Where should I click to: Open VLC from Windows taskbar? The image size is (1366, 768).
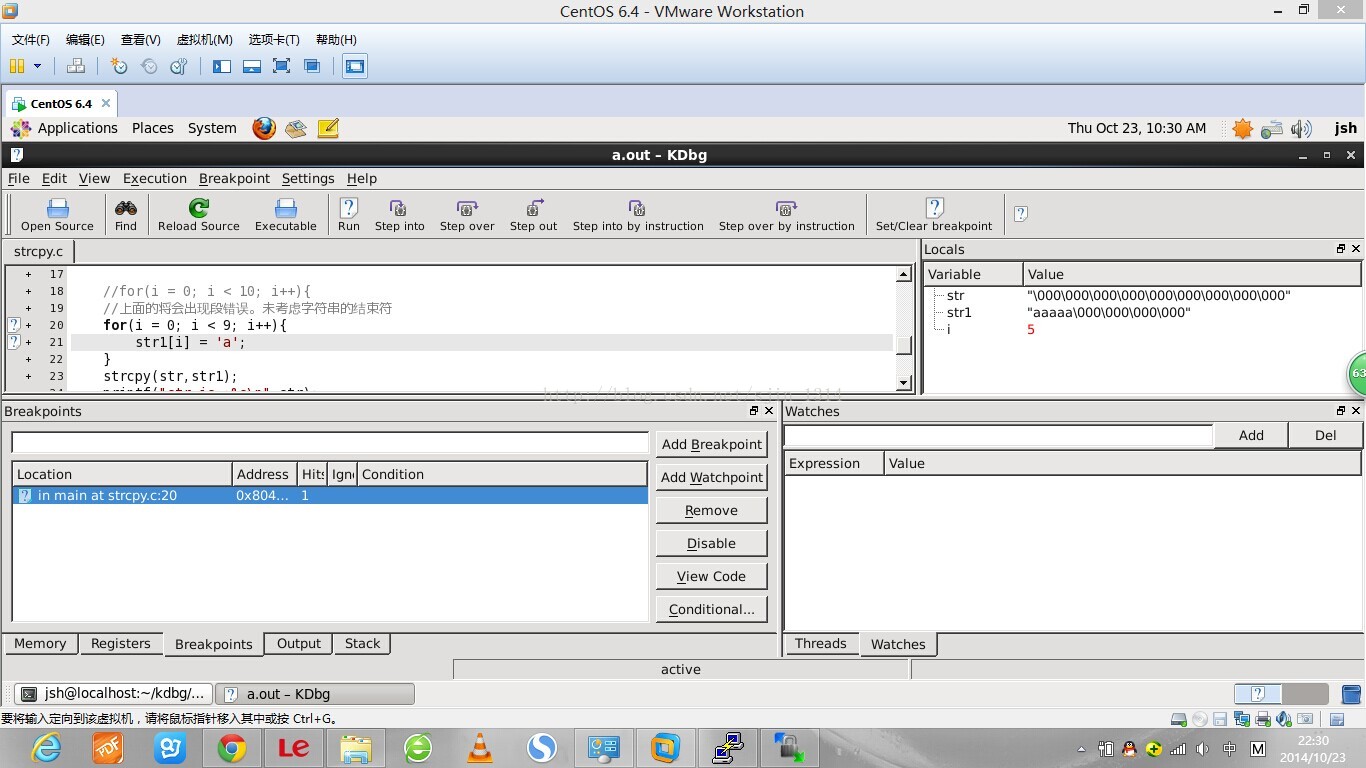coord(480,747)
